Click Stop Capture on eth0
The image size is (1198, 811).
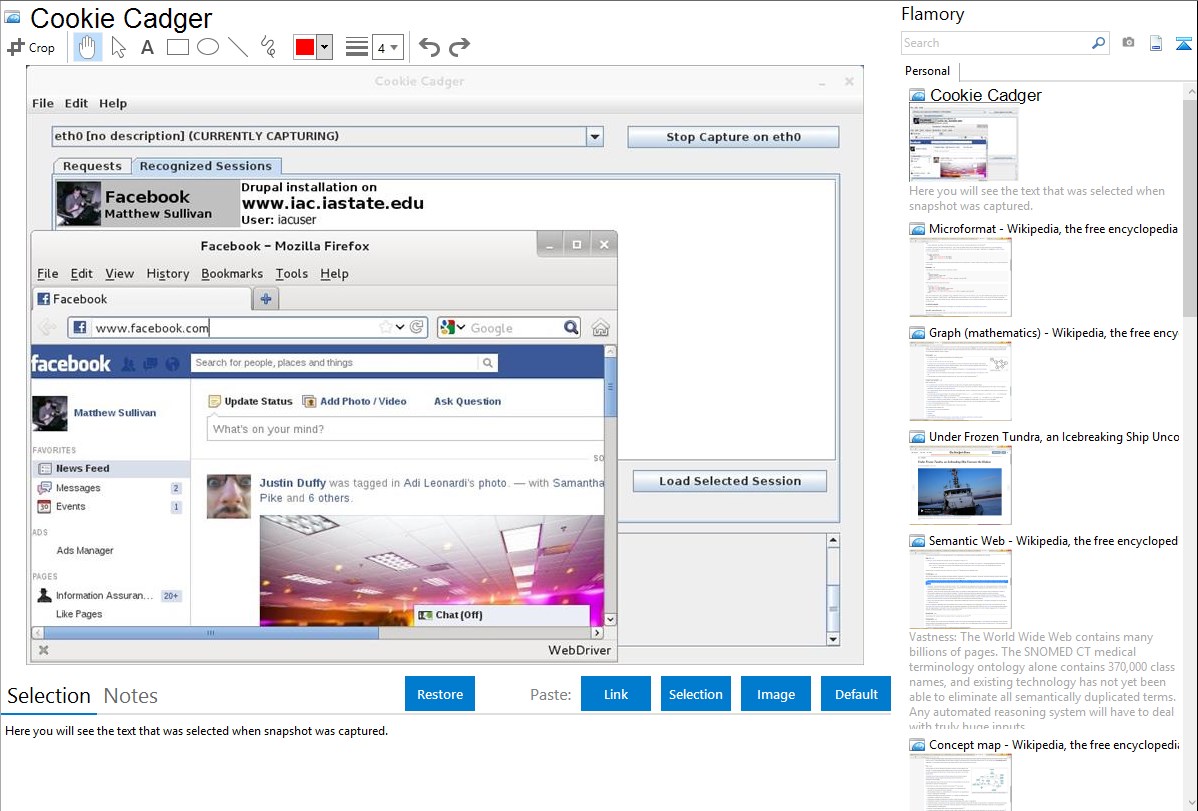(733, 137)
